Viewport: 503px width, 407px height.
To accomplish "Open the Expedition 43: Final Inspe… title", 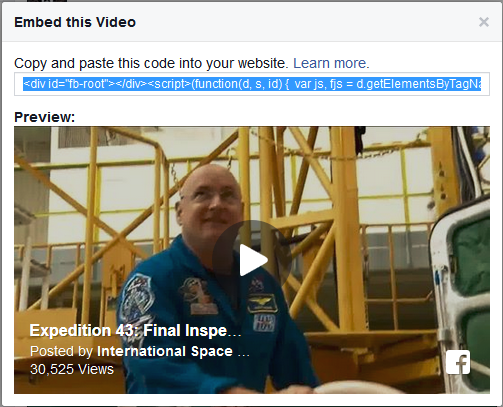I will point(135,330).
